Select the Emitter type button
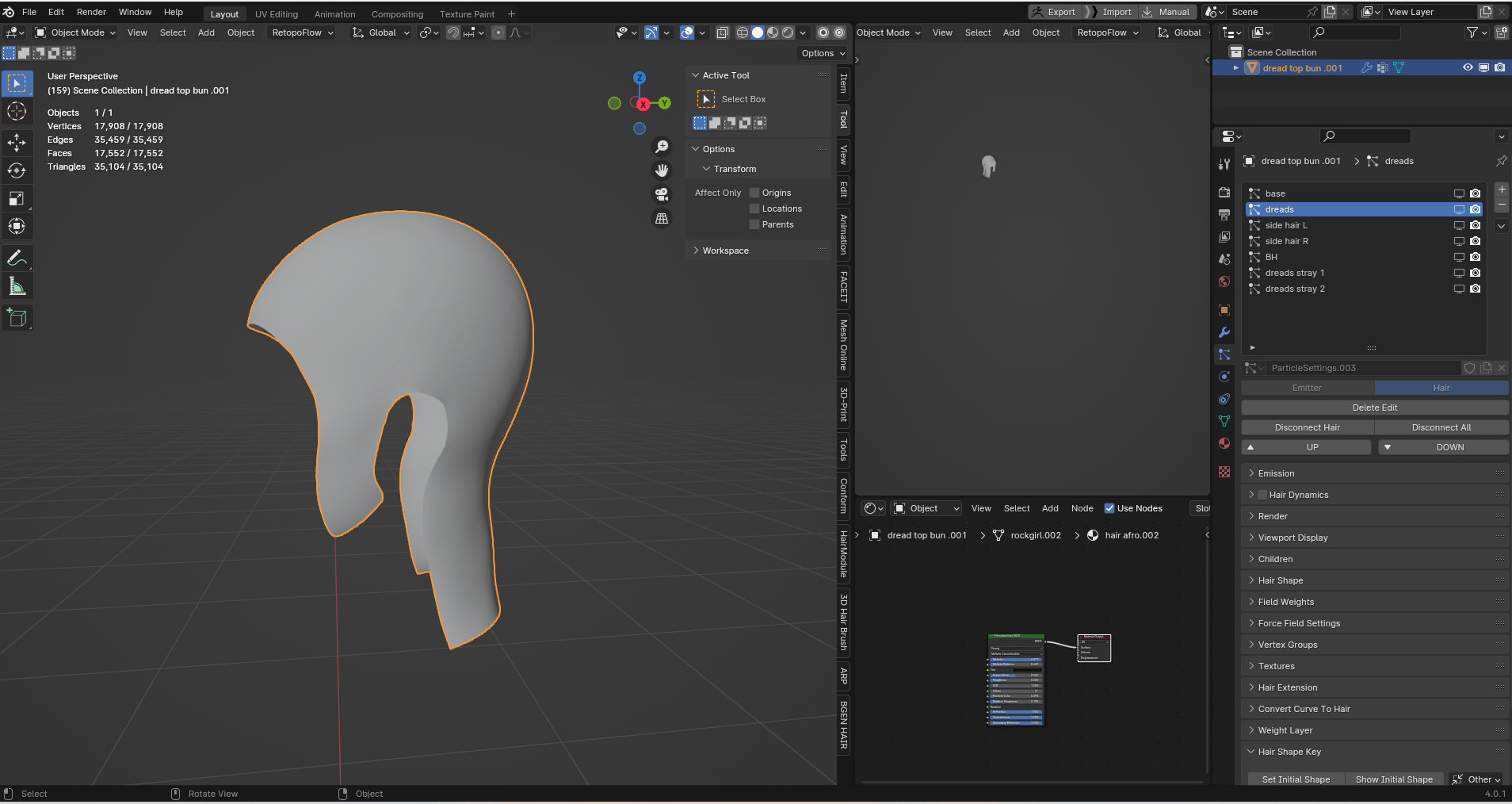1512x804 pixels. 1308,388
